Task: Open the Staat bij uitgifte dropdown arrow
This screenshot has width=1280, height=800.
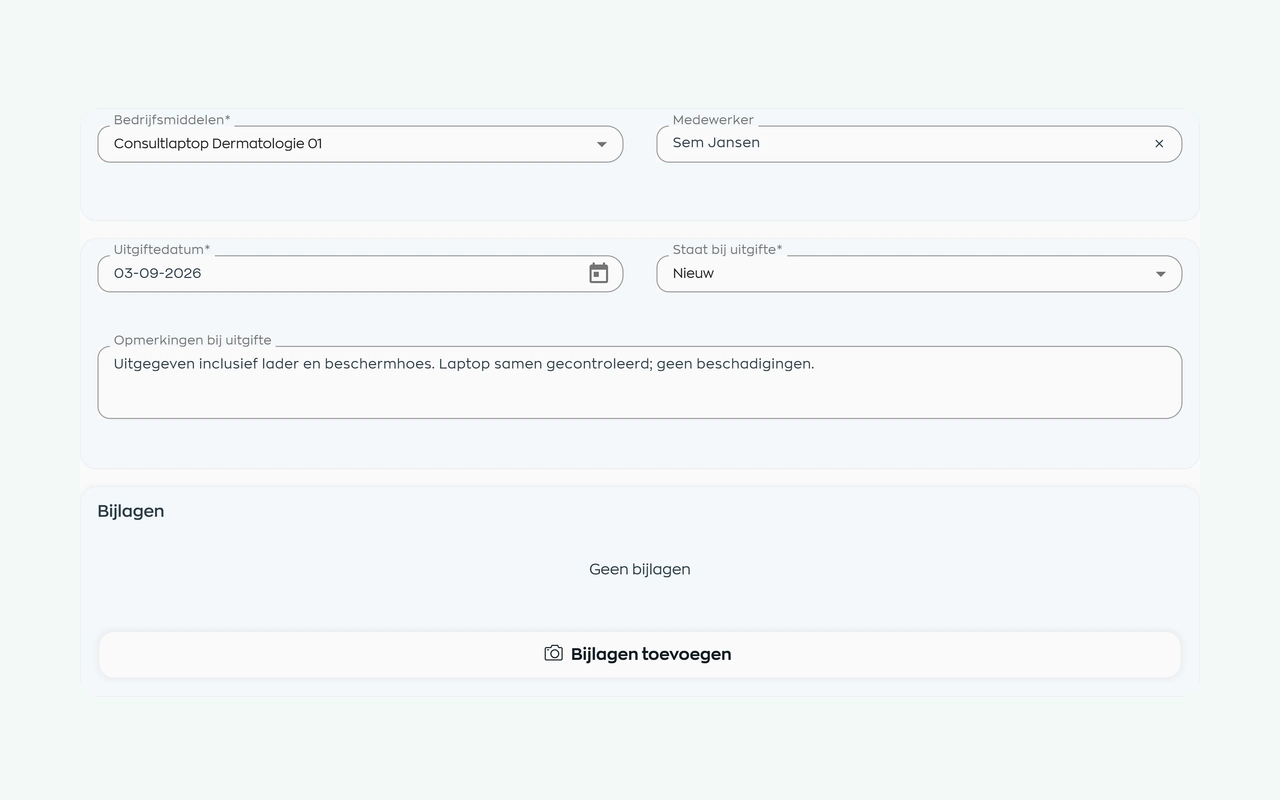Action: (1161, 274)
